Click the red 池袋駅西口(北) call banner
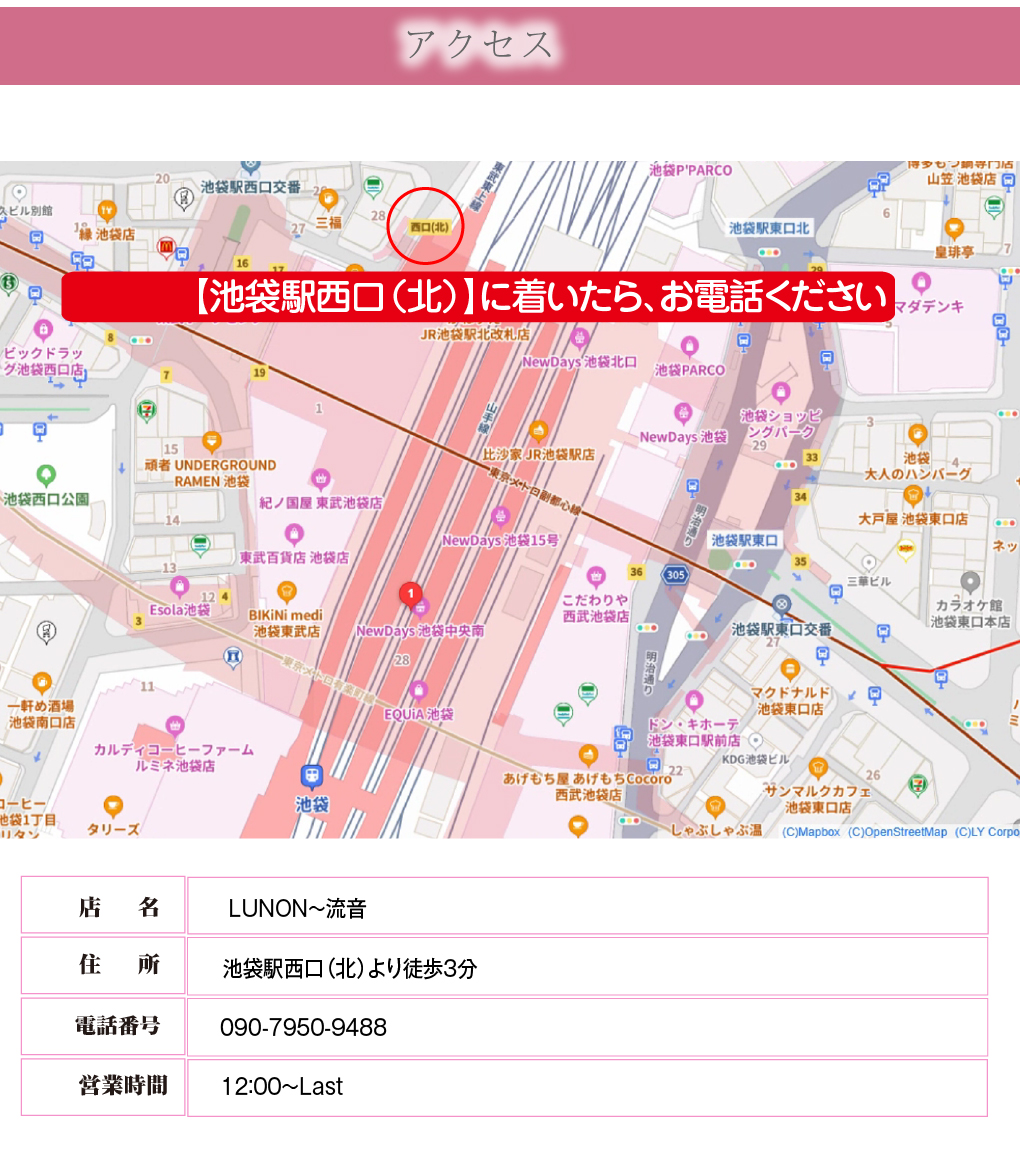 (478, 297)
